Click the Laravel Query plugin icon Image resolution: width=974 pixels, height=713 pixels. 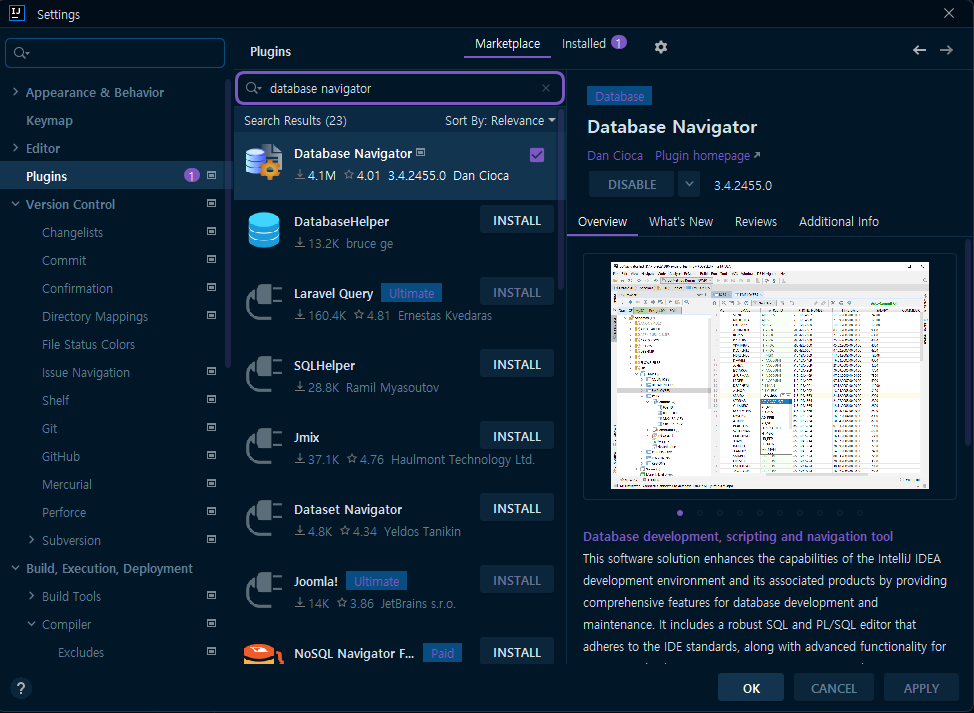coord(264,302)
